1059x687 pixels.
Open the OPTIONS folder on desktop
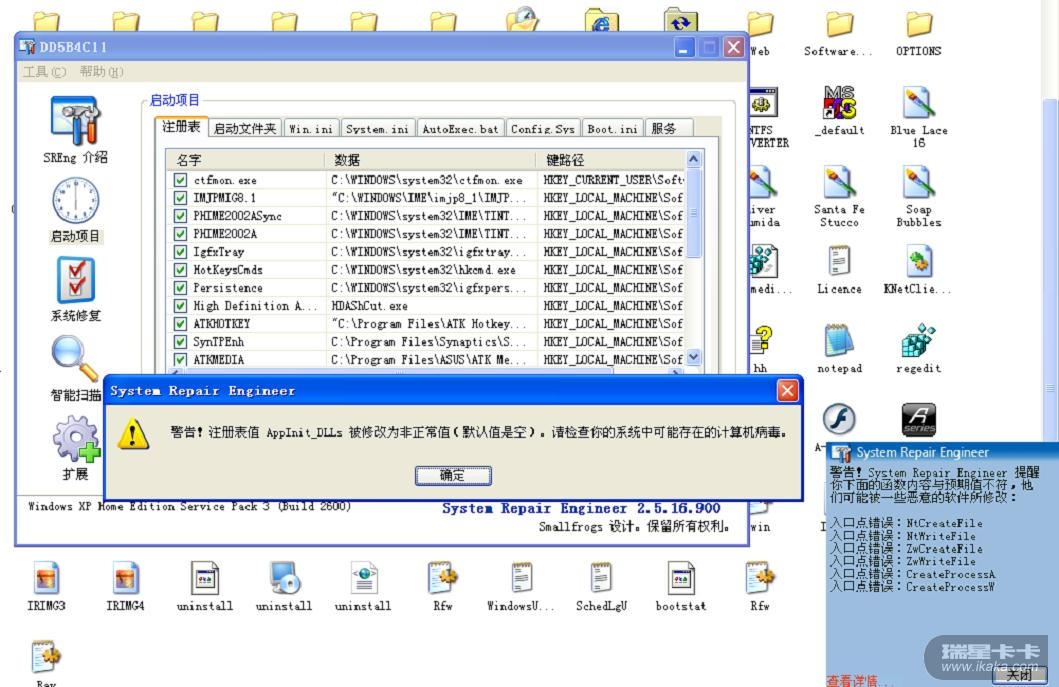pos(919,25)
